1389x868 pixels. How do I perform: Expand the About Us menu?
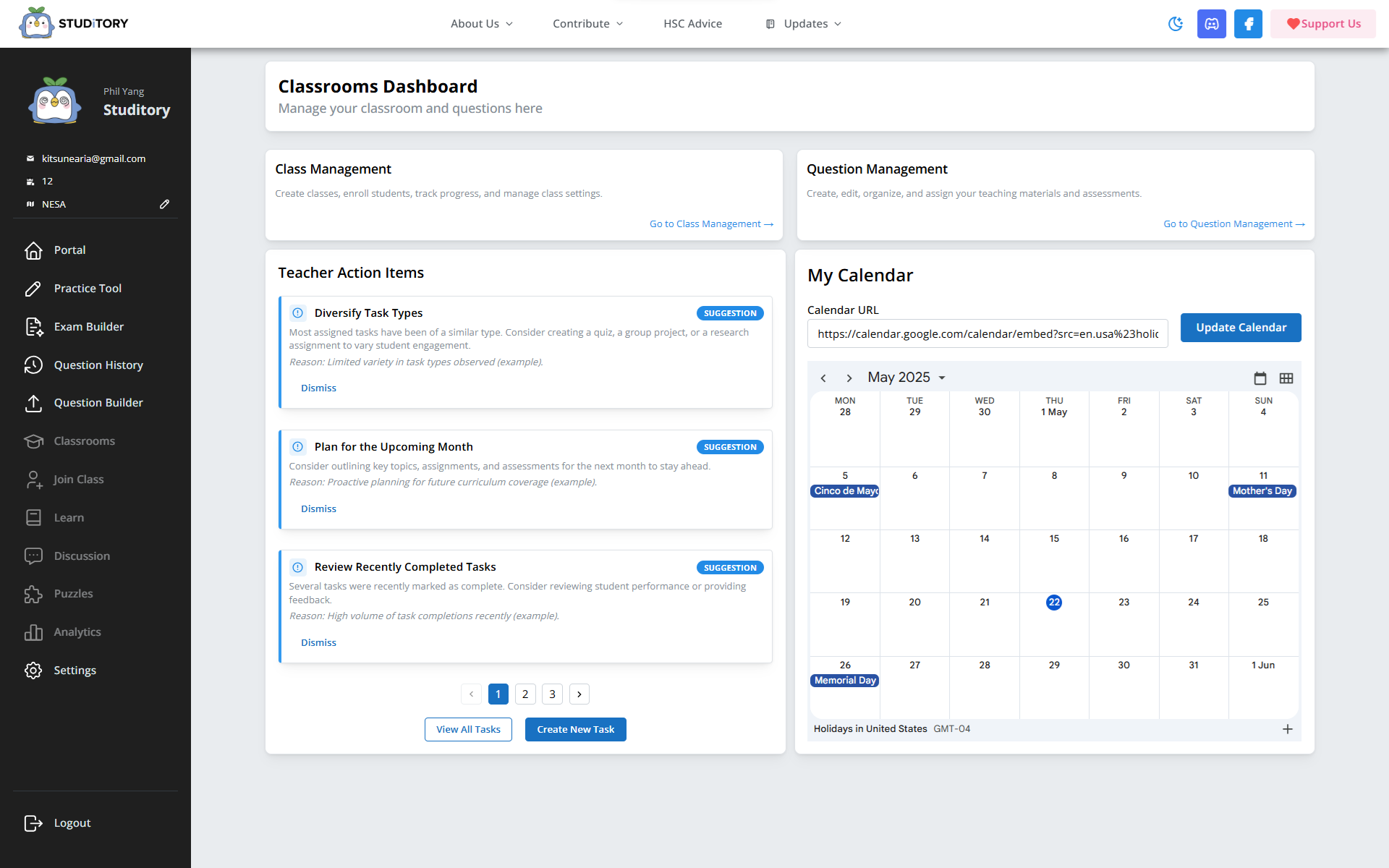tap(482, 24)
